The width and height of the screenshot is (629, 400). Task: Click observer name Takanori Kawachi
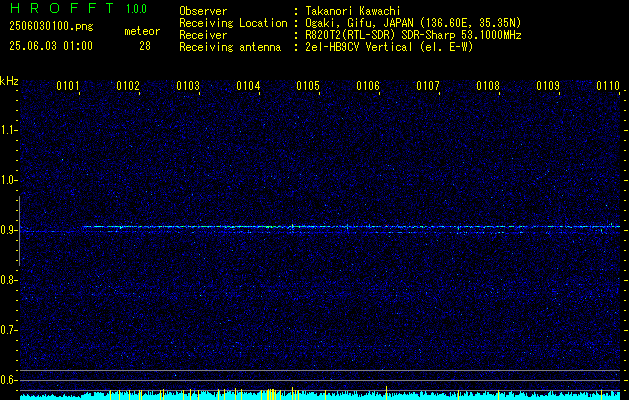click(353, 11)
